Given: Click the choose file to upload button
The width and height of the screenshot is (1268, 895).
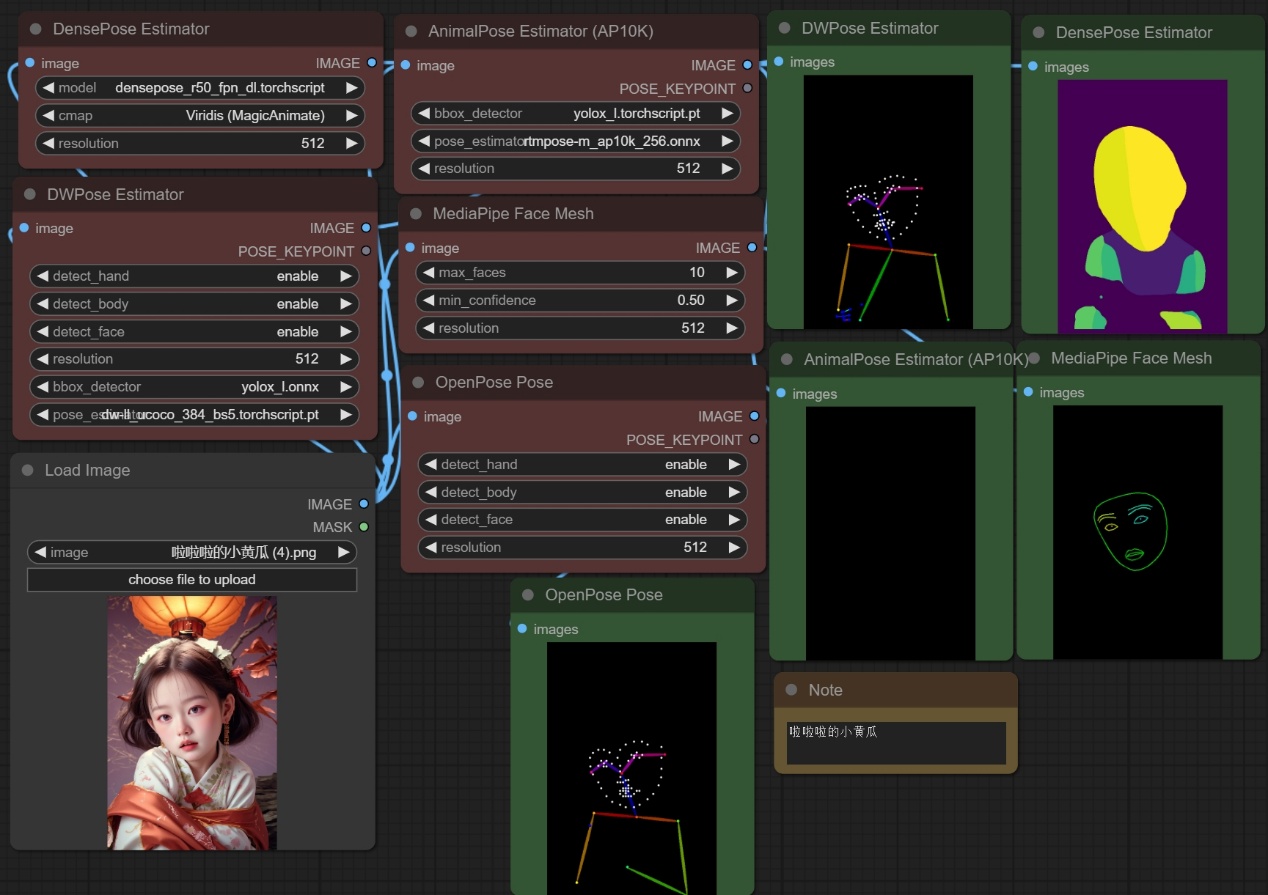Looking at the screenshot, I should pyautogui.click(x=192, y=580).
